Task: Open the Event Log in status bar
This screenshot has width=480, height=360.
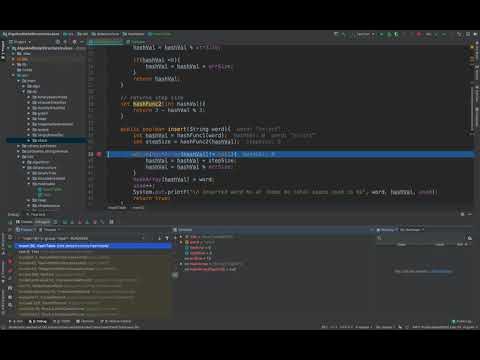Action: pos(462,321)
